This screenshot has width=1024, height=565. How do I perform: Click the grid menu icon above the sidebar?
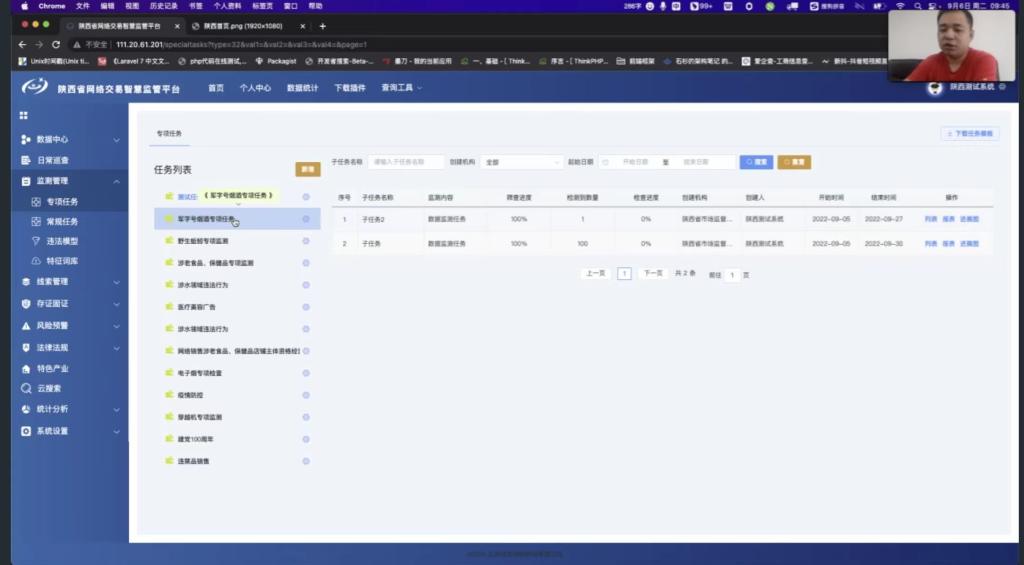(24, 116)
